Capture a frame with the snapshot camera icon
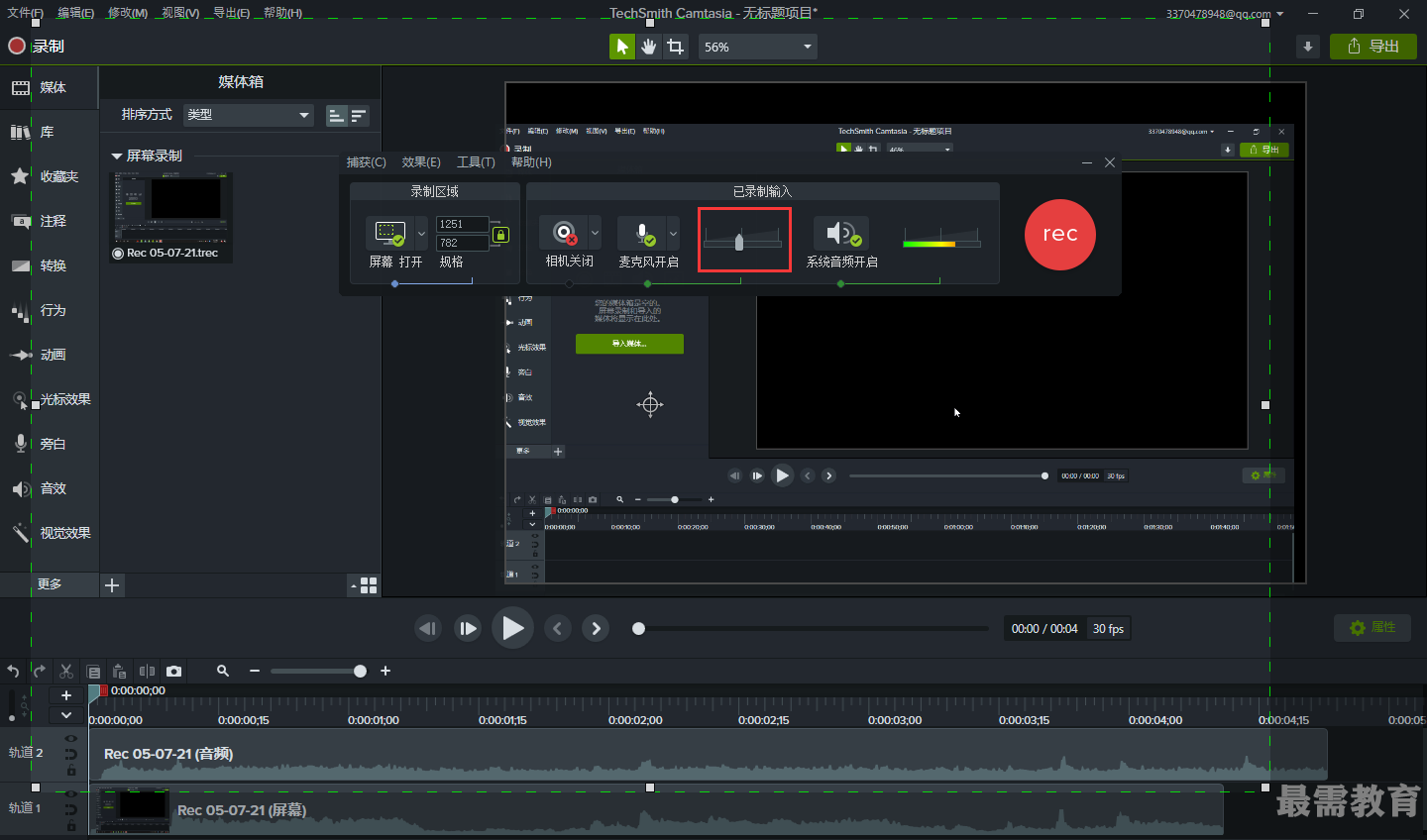The height and width of the screenshot is (840, 1427). [174, 671]
